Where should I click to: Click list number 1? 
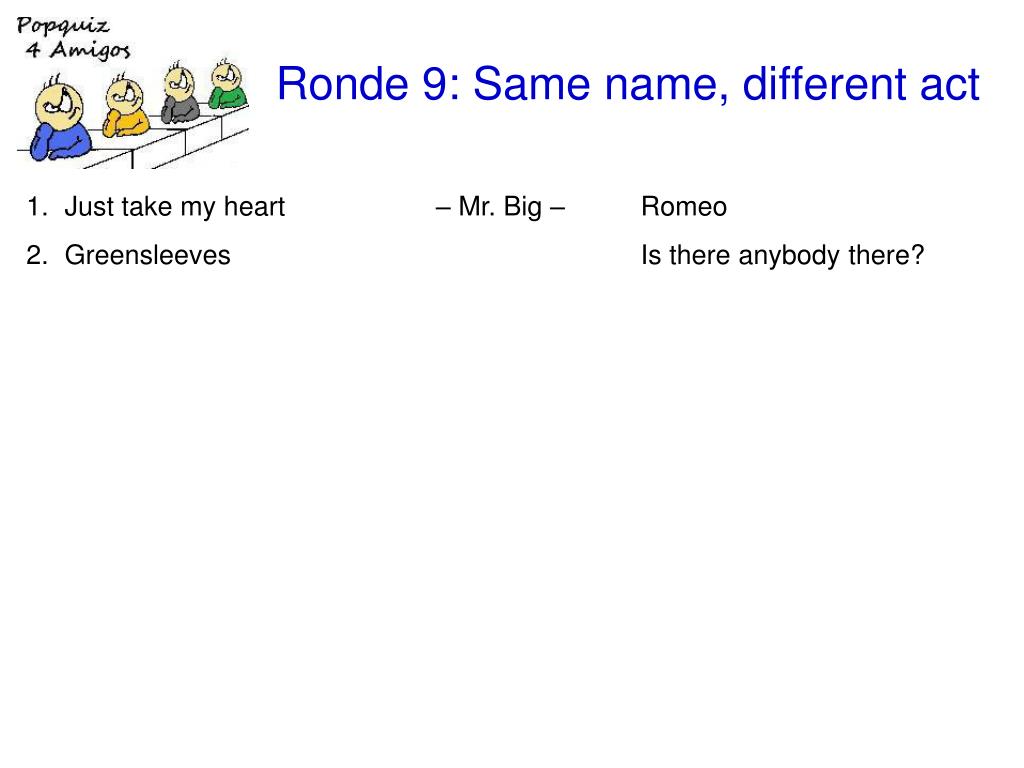pos(37,206)
